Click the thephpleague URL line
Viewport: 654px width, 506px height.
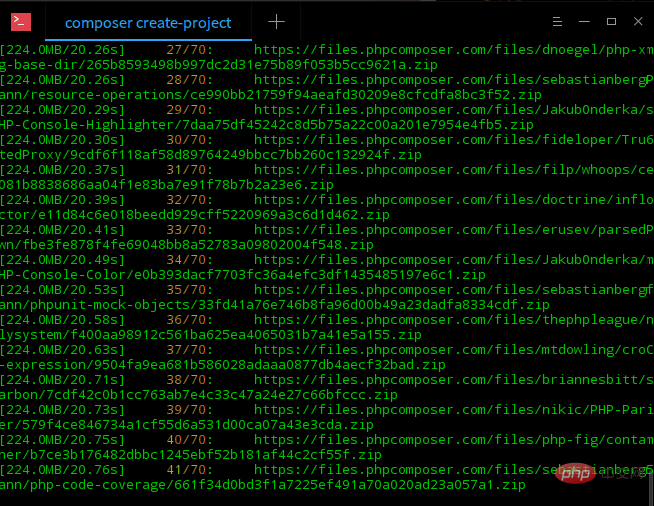(454, 320)
